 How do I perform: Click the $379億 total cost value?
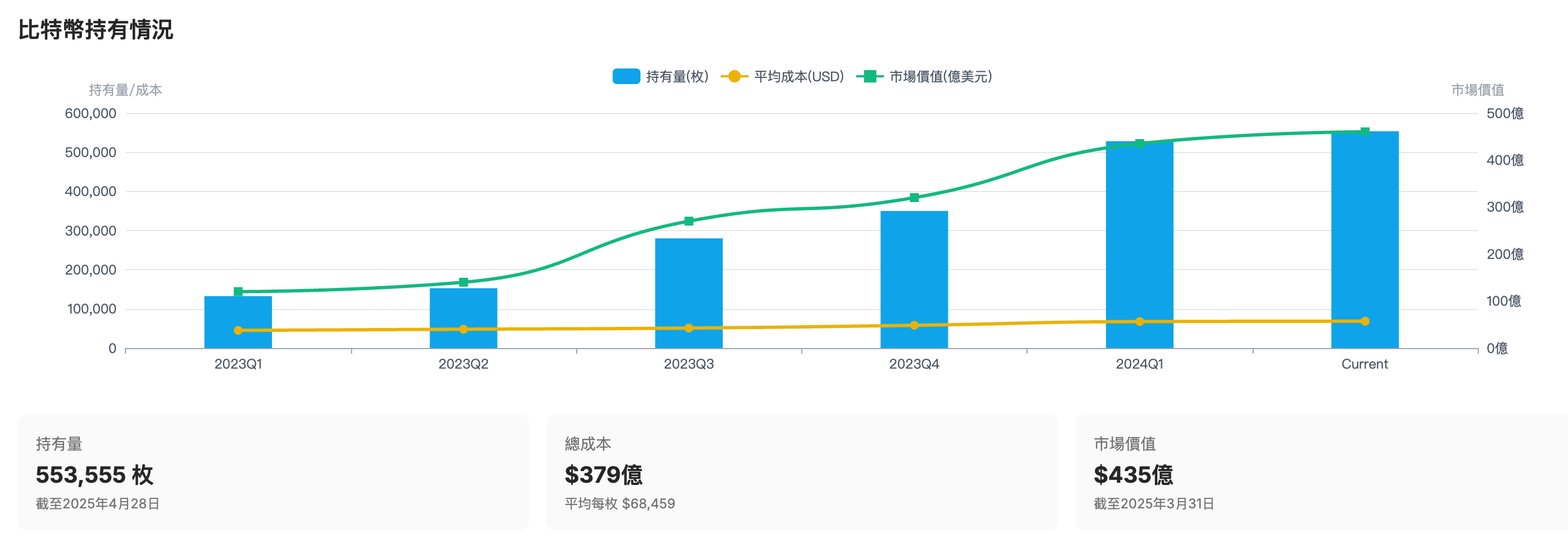[x=606, y=474]
